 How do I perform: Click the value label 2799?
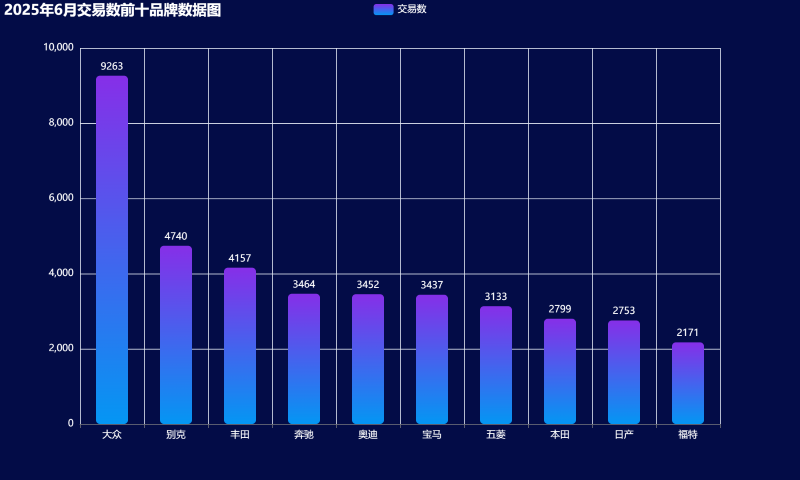pyautogui.click(x=560, y=309)
